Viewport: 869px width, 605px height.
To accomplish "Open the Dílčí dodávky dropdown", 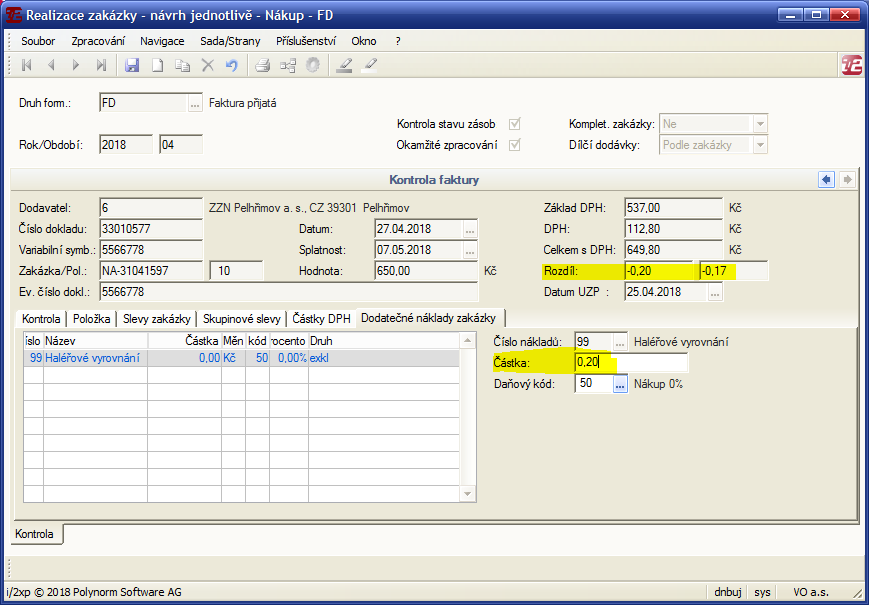I will coord(761,145).
